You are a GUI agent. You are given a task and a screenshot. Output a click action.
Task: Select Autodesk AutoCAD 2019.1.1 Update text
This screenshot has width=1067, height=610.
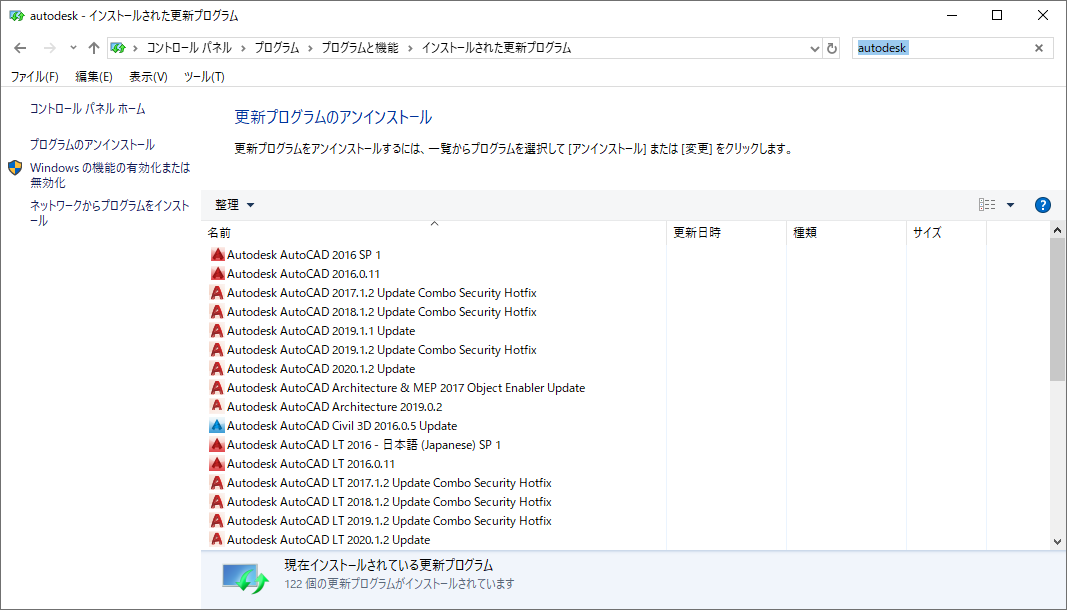tap(321, 331)
